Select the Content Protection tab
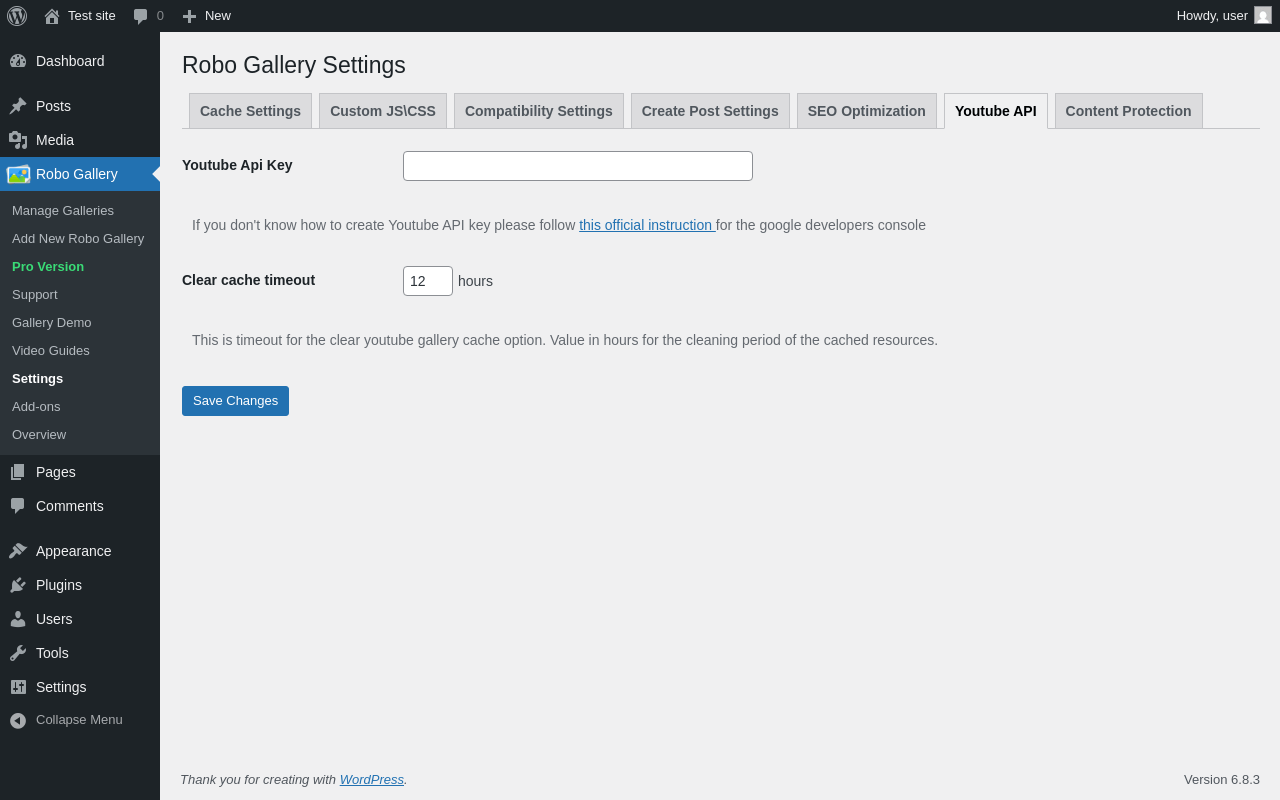This screenshot has width=1280, height=800. 1128,111
